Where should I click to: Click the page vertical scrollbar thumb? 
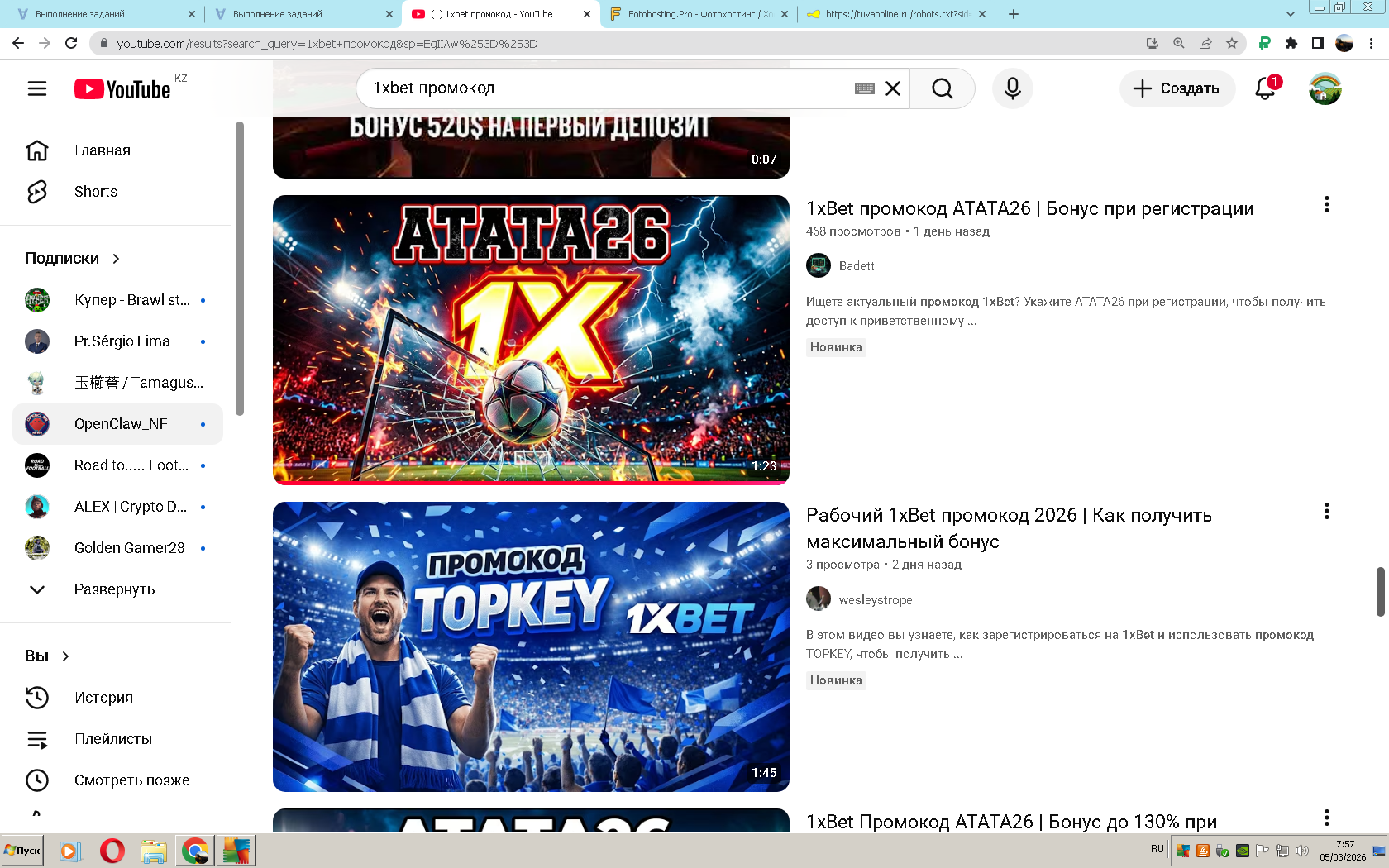[x=1380, y=592]
